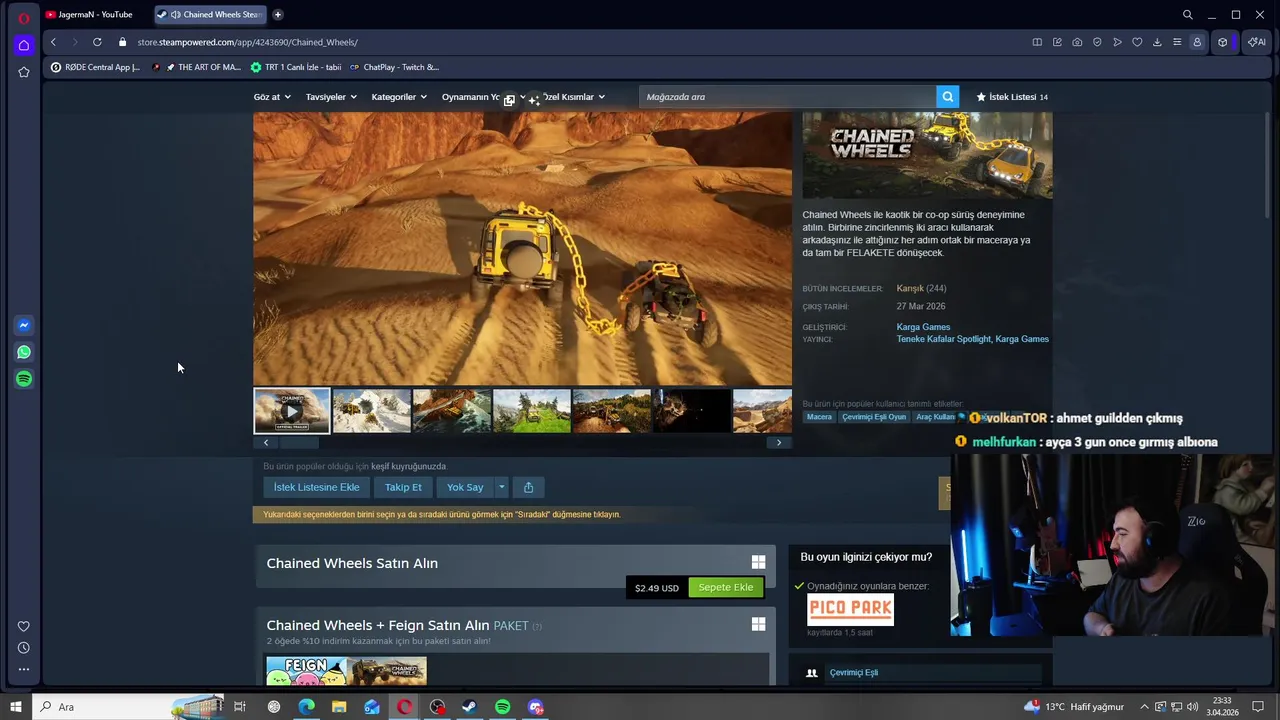Reload the Steam page
The image size is (1280, 720).
[97, 42]
